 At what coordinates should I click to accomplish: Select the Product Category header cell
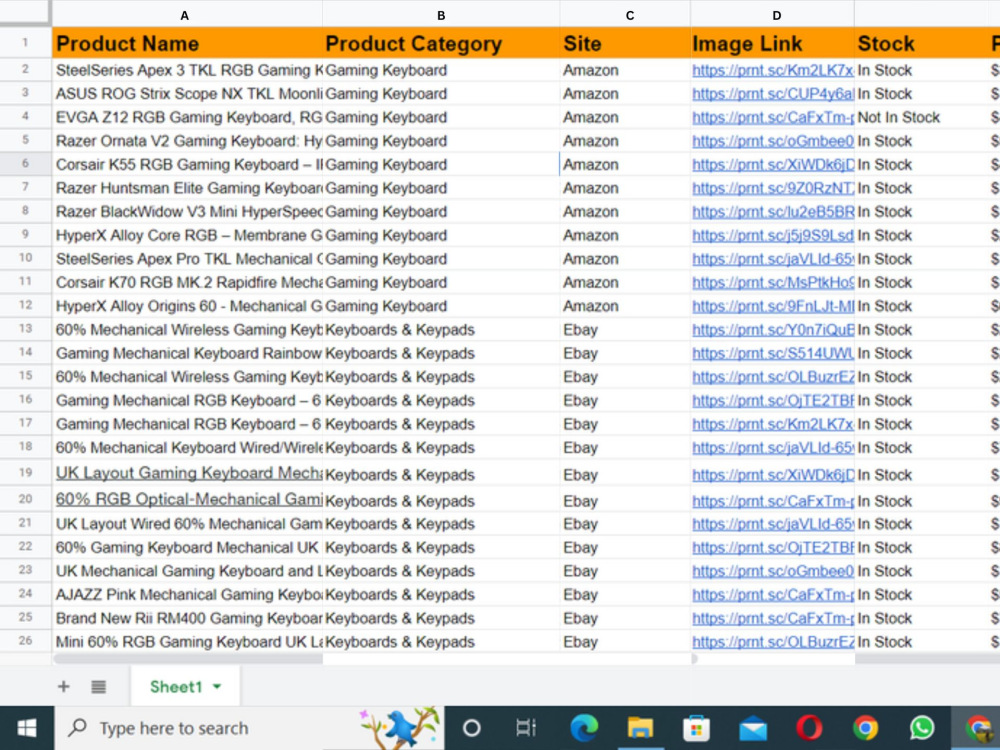441,43
